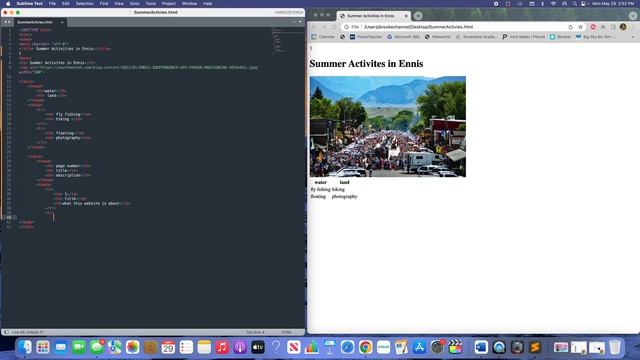Open the Sublime Text File menu

click(x=52, y=4)
